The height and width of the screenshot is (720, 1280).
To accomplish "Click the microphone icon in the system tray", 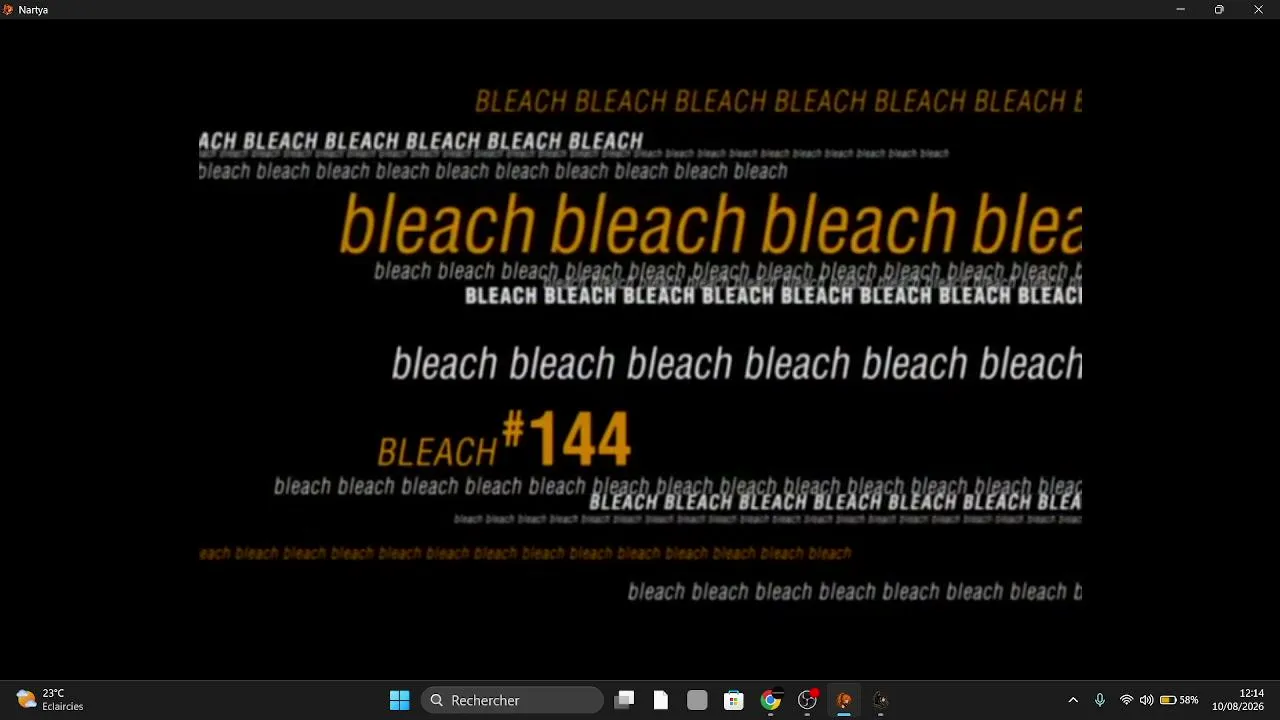I will pos(1100,700).
